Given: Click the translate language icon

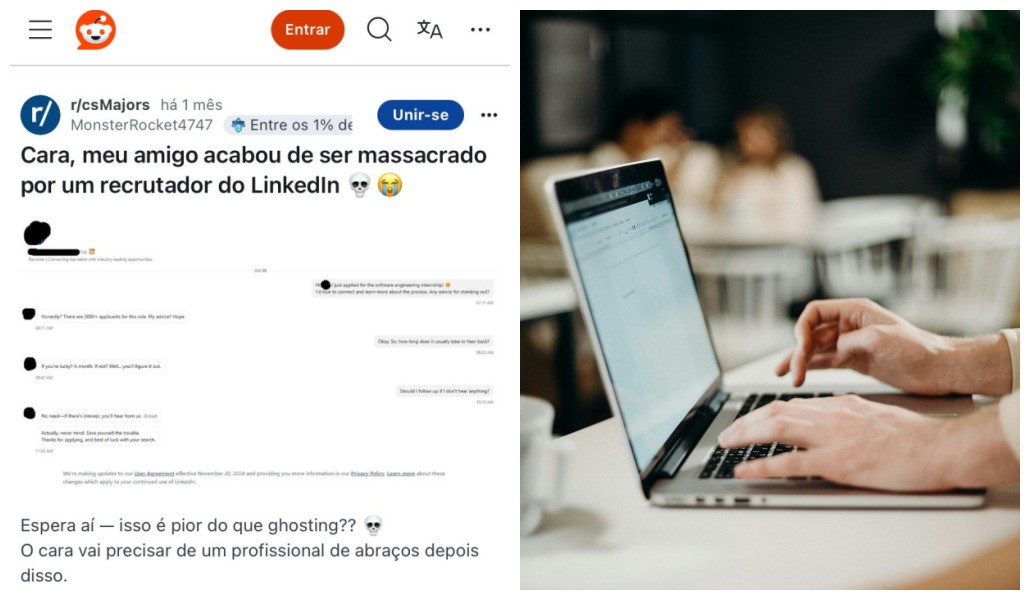Looking at the screenshot, I should click(x=430, y=30).
